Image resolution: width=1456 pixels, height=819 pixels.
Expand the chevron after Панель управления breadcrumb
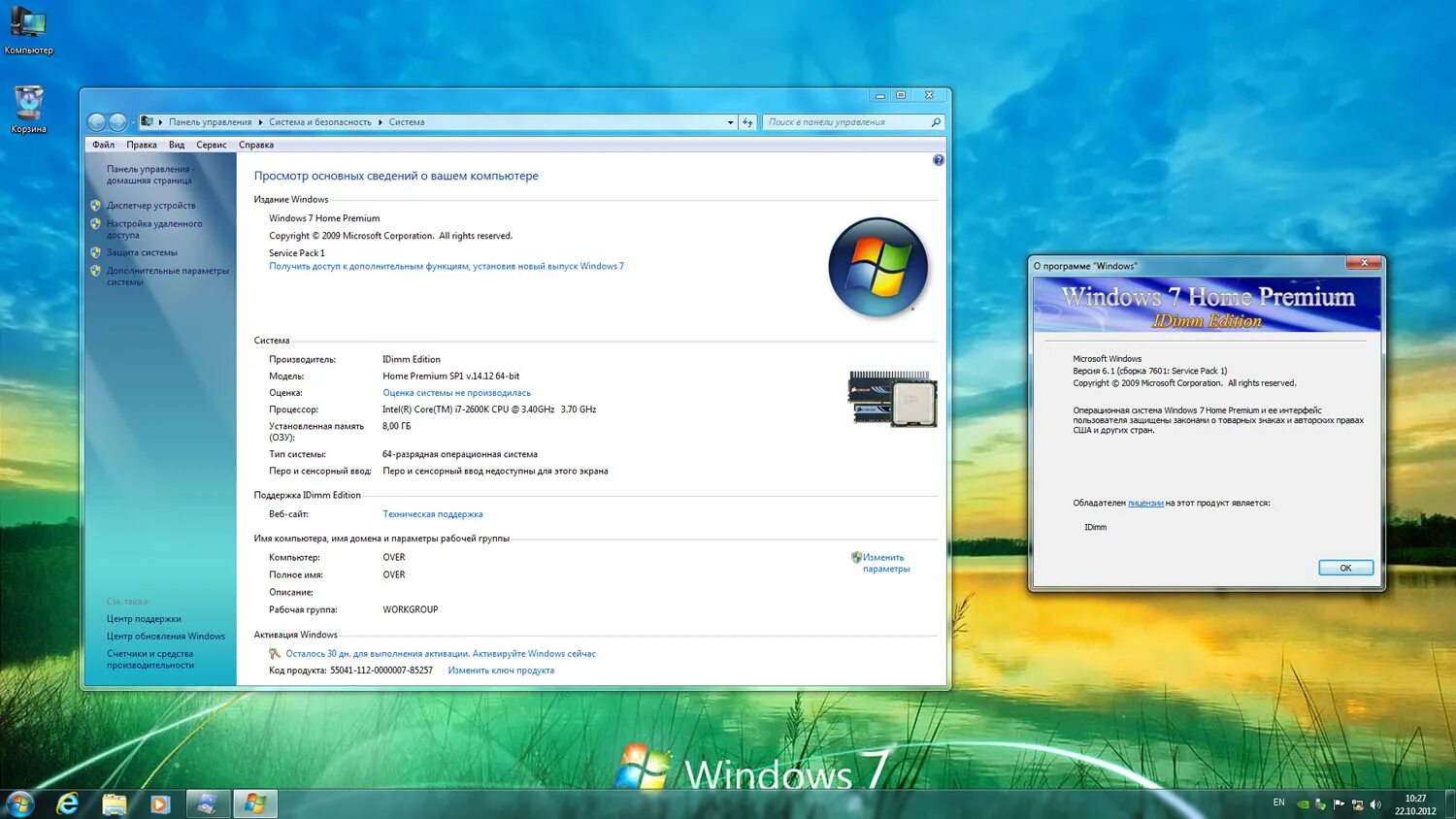pos(260,121)
